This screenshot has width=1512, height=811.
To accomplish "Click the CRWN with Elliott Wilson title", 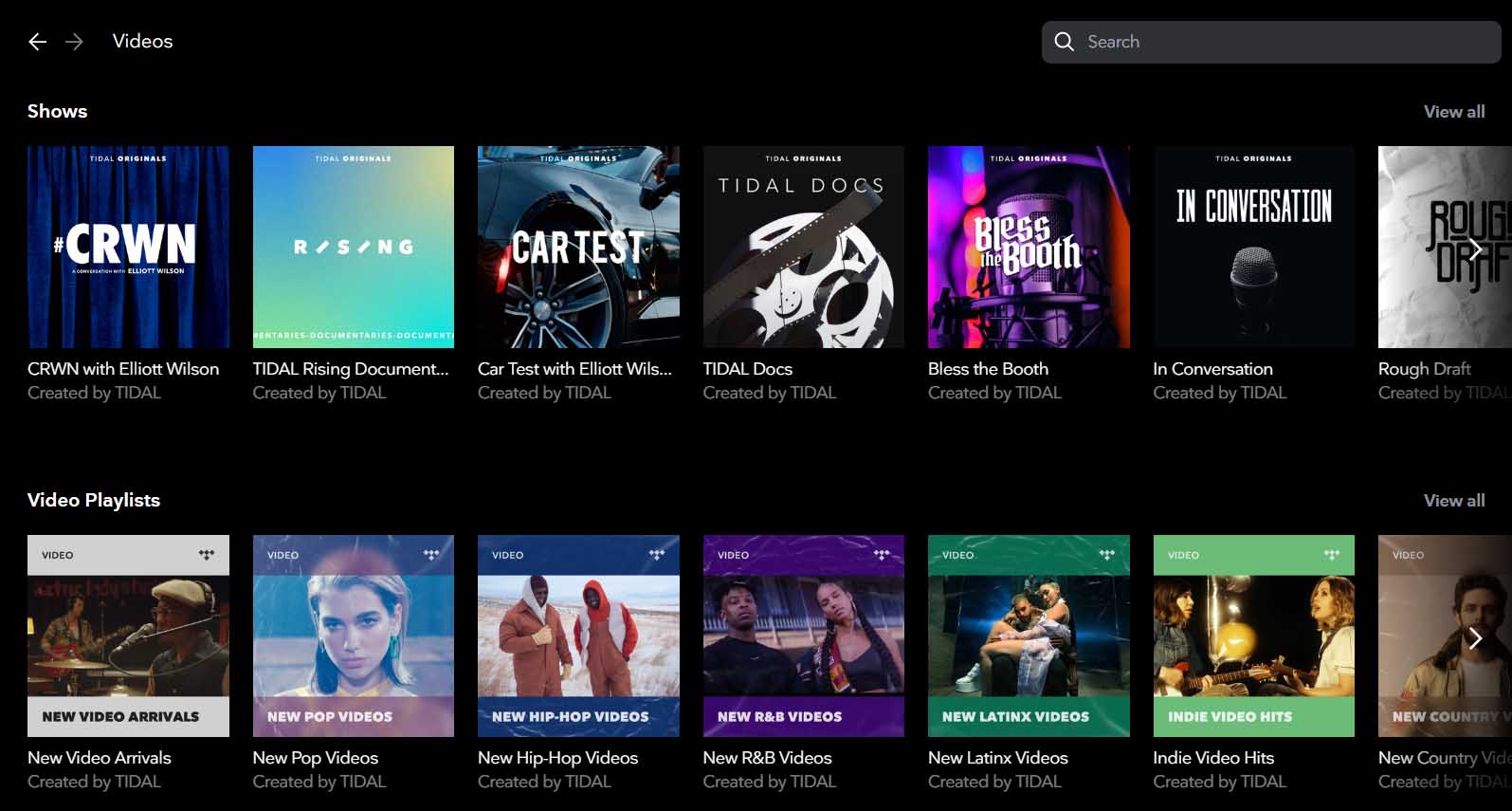I will [123, 369].
